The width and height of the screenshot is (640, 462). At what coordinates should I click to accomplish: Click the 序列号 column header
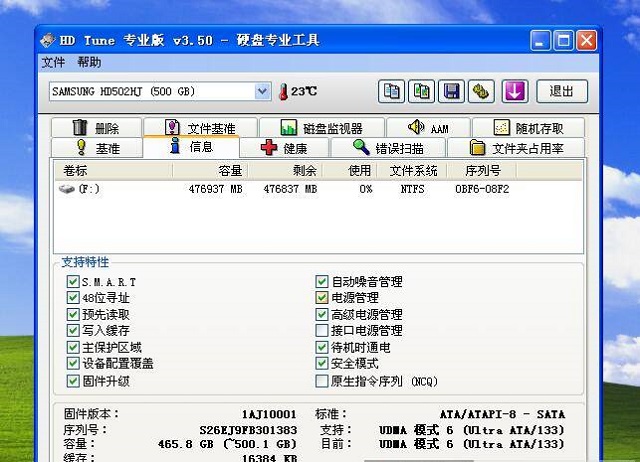click(x=482, y=171)
